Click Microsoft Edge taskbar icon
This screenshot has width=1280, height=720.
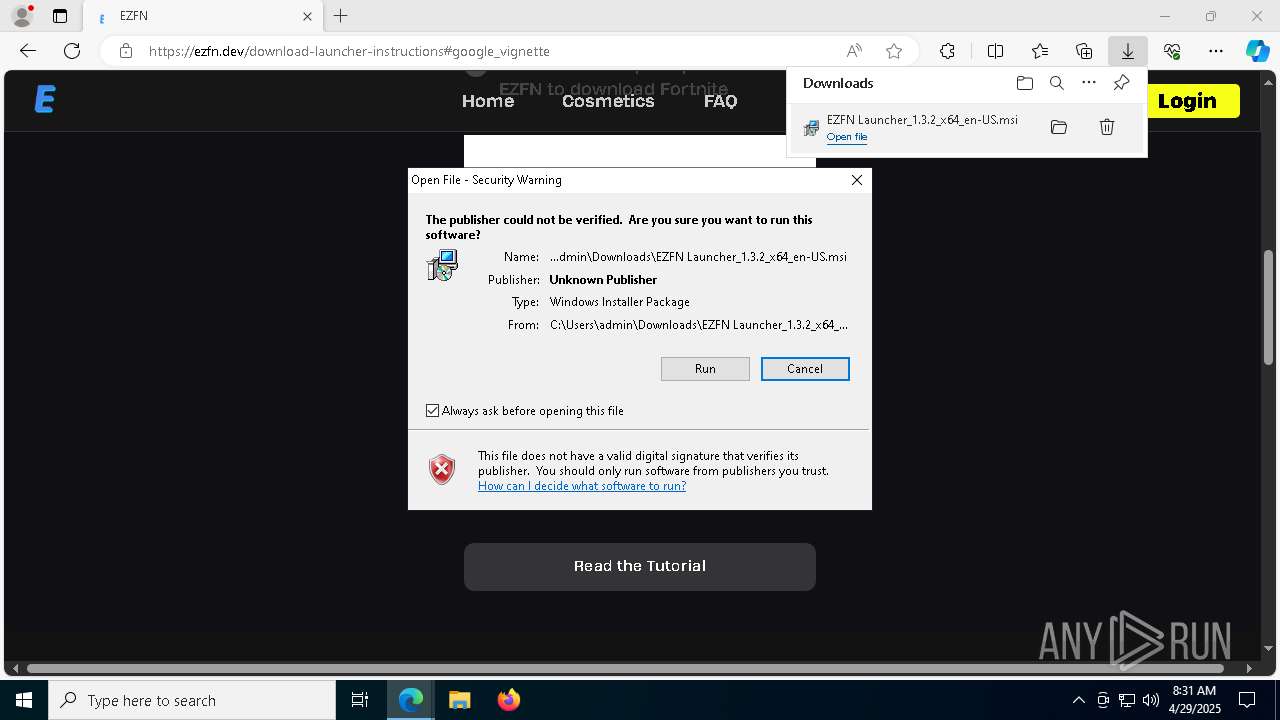(x=411, y=700)
